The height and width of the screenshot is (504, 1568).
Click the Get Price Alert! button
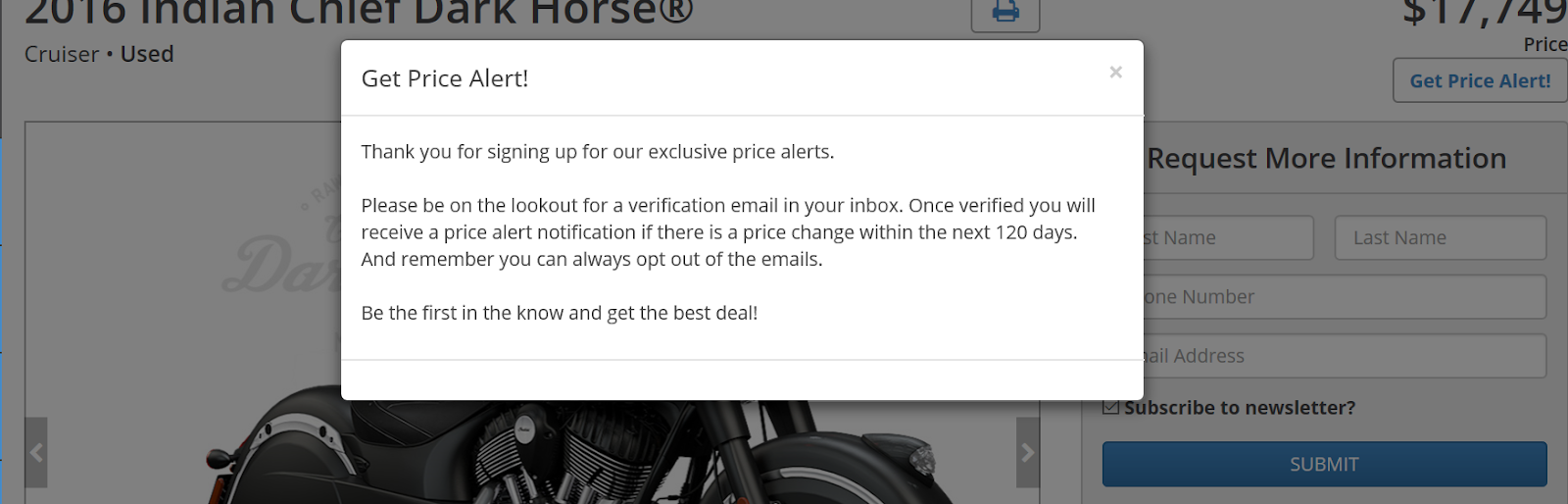(x=1480, y=81)
